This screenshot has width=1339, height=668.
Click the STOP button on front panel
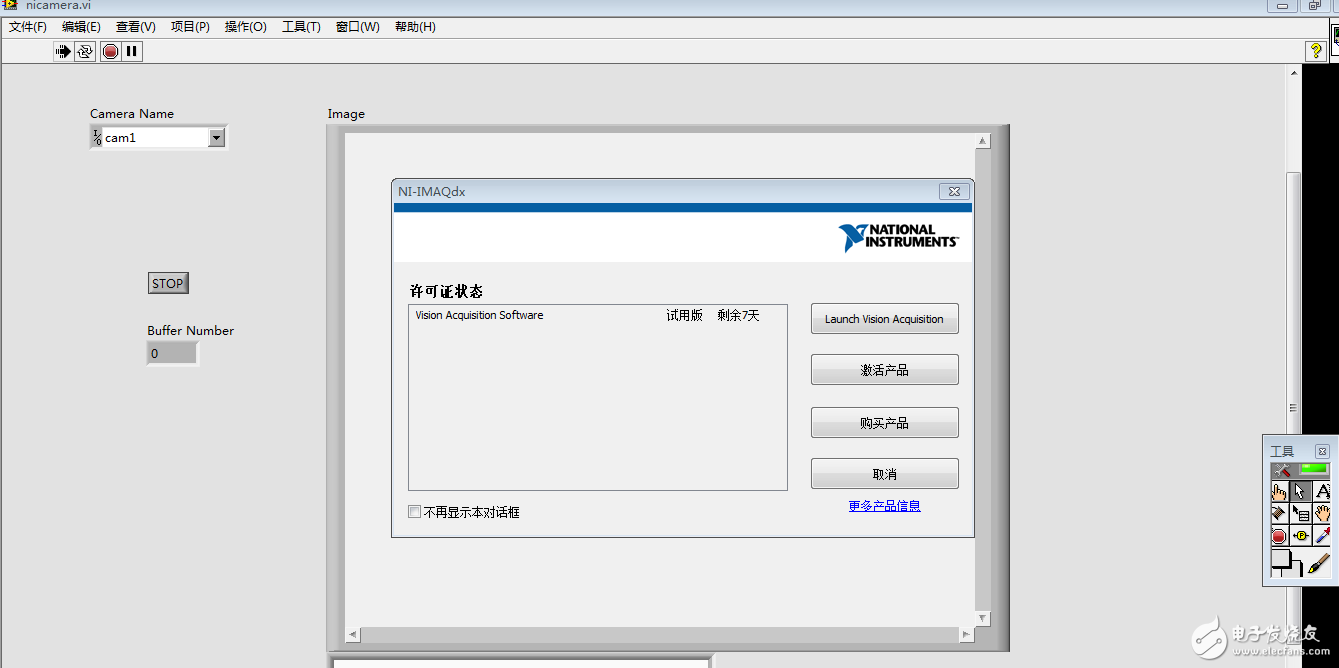pos(168,283)
